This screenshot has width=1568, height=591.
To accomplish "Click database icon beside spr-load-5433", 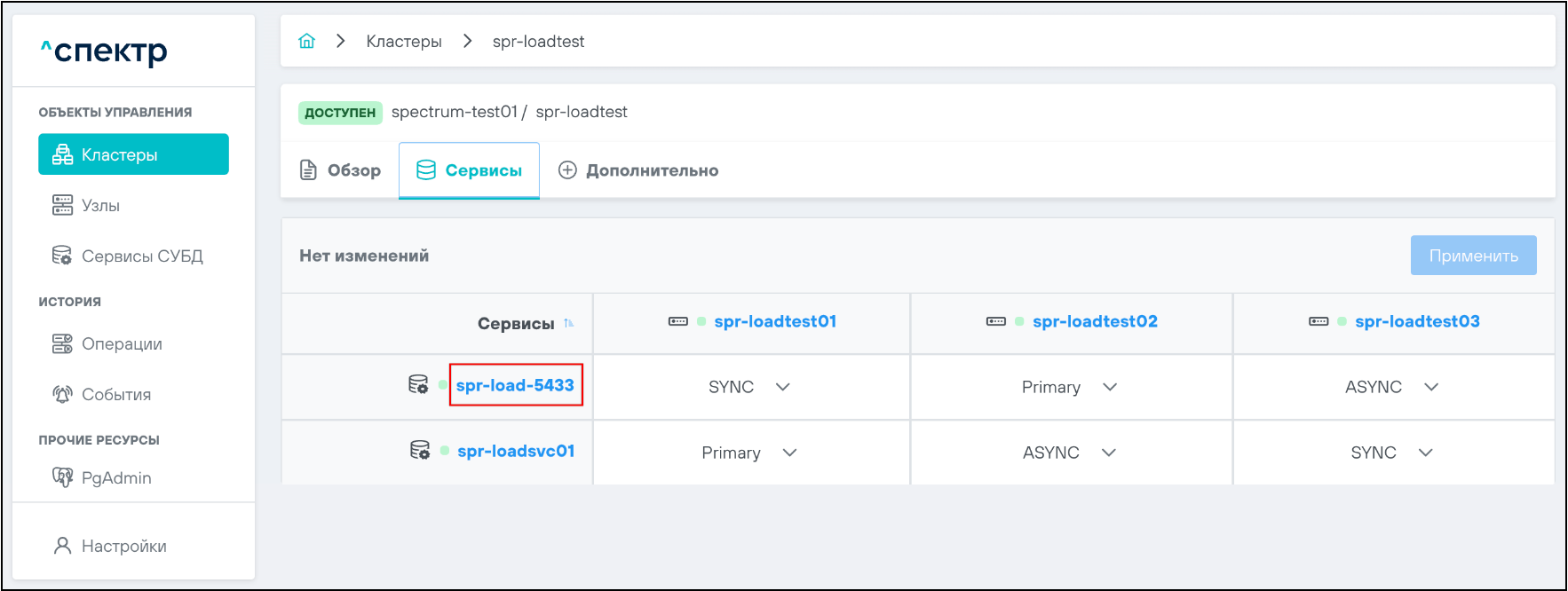I will tap(418, 384).
